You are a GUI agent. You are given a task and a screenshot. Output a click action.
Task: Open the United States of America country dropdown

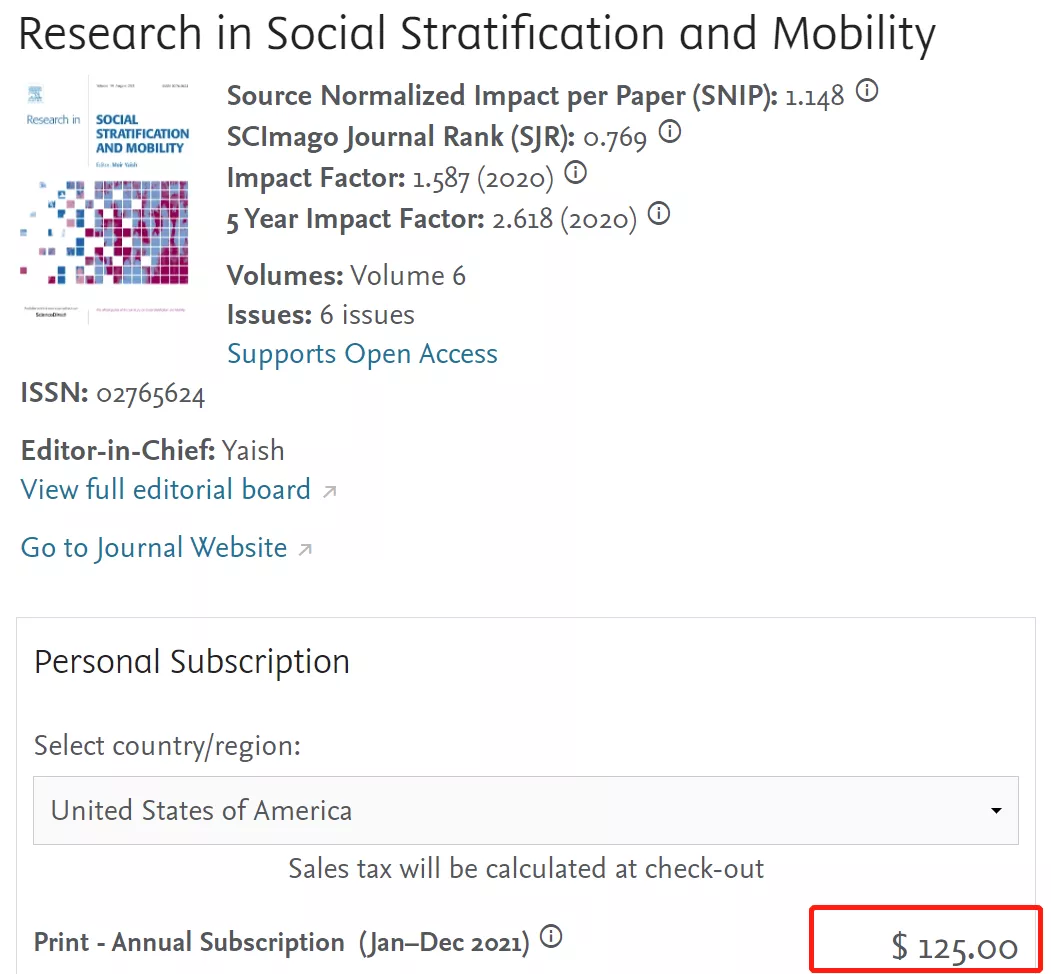tap(525, 809)
